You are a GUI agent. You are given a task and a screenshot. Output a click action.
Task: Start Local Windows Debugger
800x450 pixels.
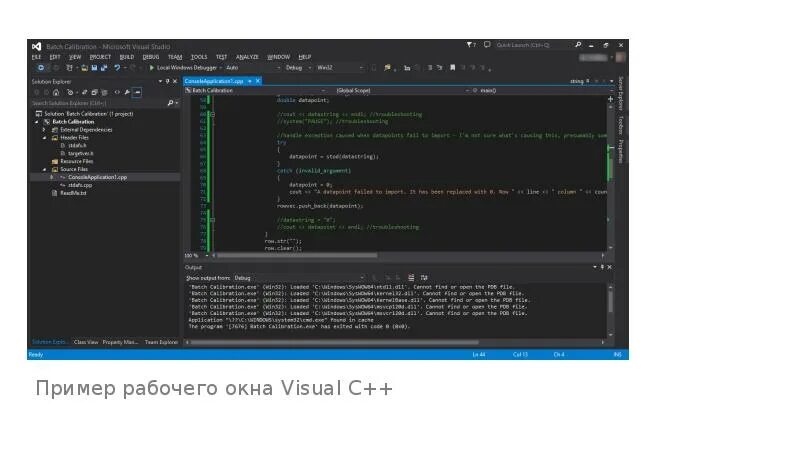(x=183, y=68)
